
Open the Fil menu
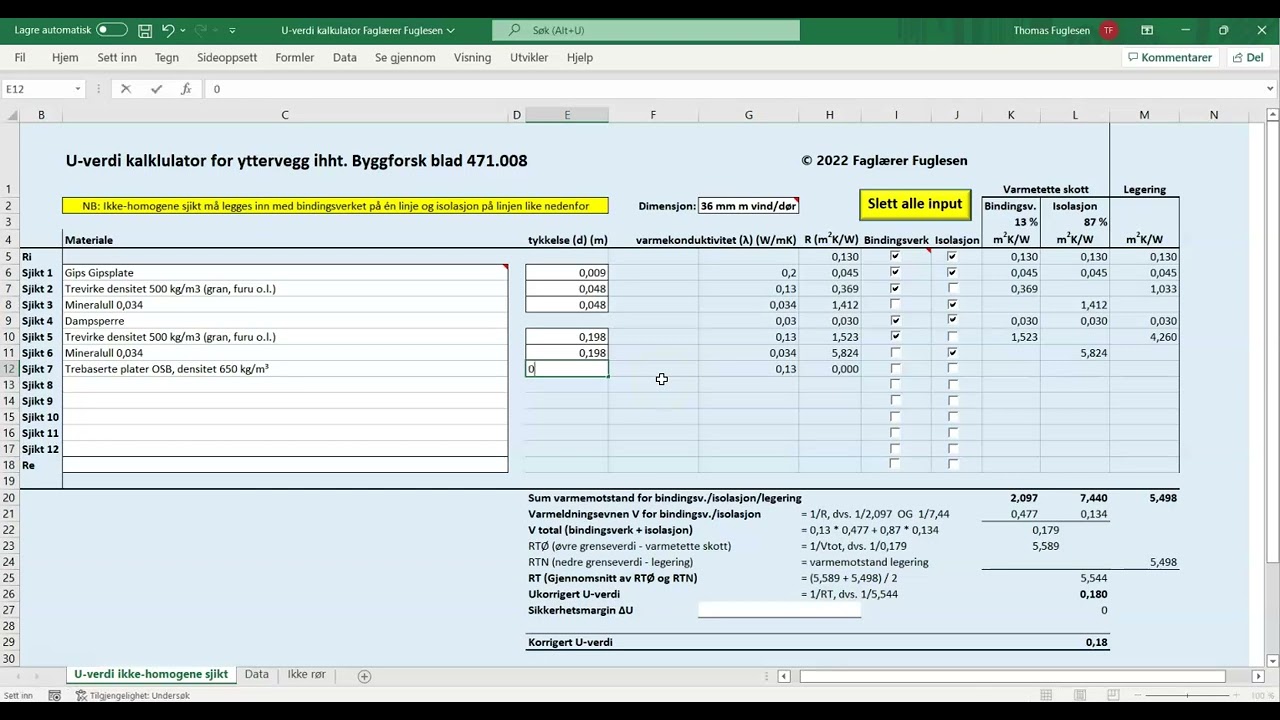(x=20, y=58)
